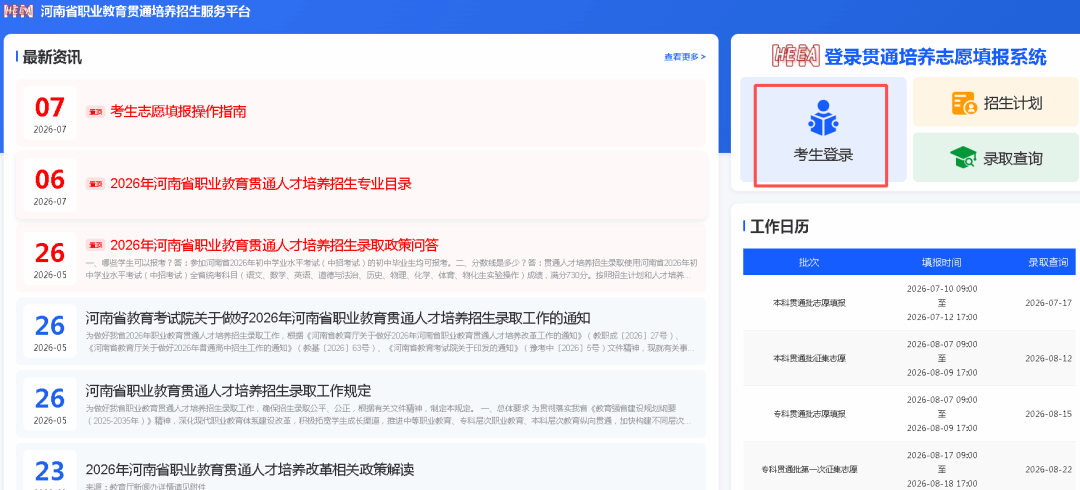This screenshot has width=1080, height=490.
Task: Click the 2026-08-17 09:00 start time
Action: (942, 455)
